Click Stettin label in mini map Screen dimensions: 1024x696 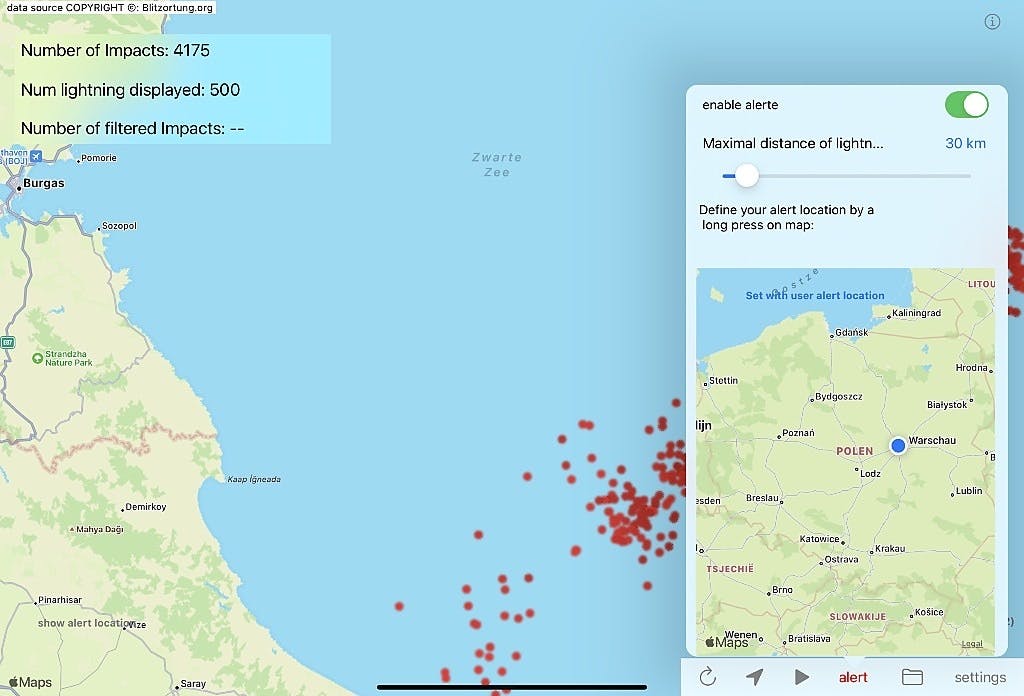[x=724, y=380]
